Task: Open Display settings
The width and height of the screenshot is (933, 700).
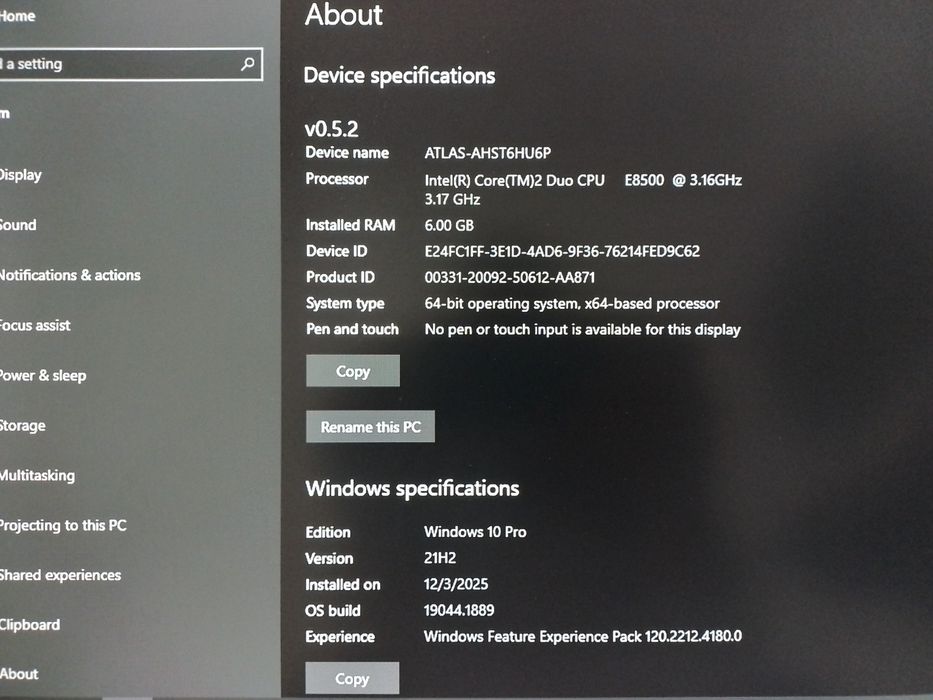Action: point(21,175)
